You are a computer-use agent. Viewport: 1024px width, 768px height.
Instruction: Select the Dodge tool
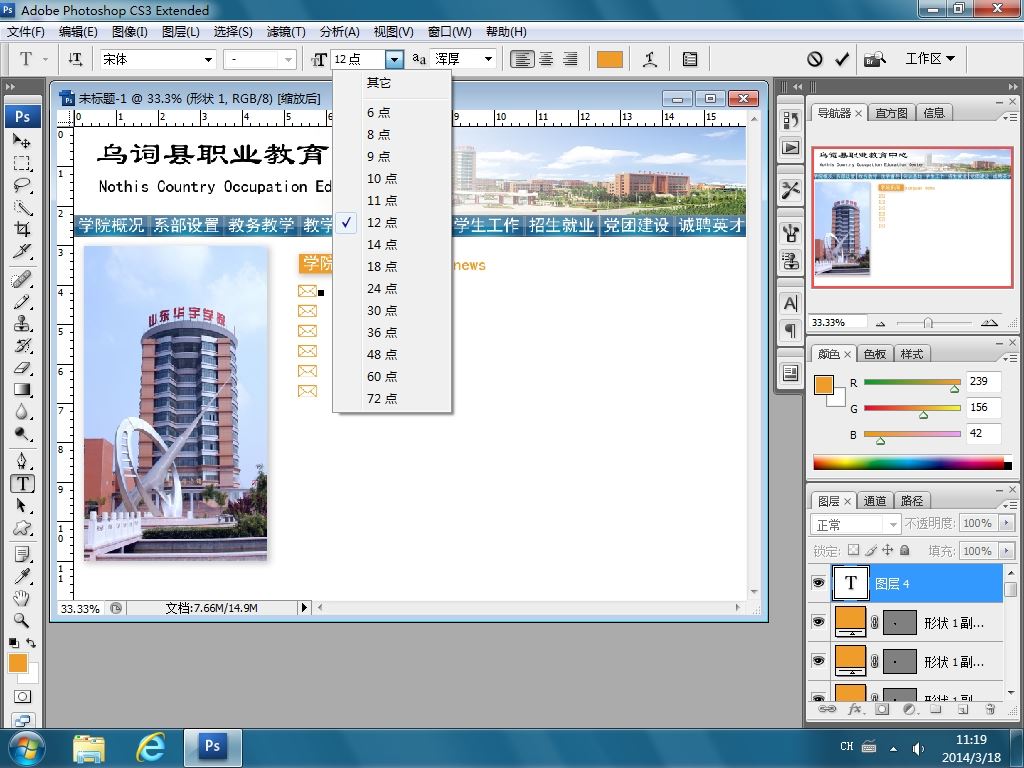pos(22,434)
